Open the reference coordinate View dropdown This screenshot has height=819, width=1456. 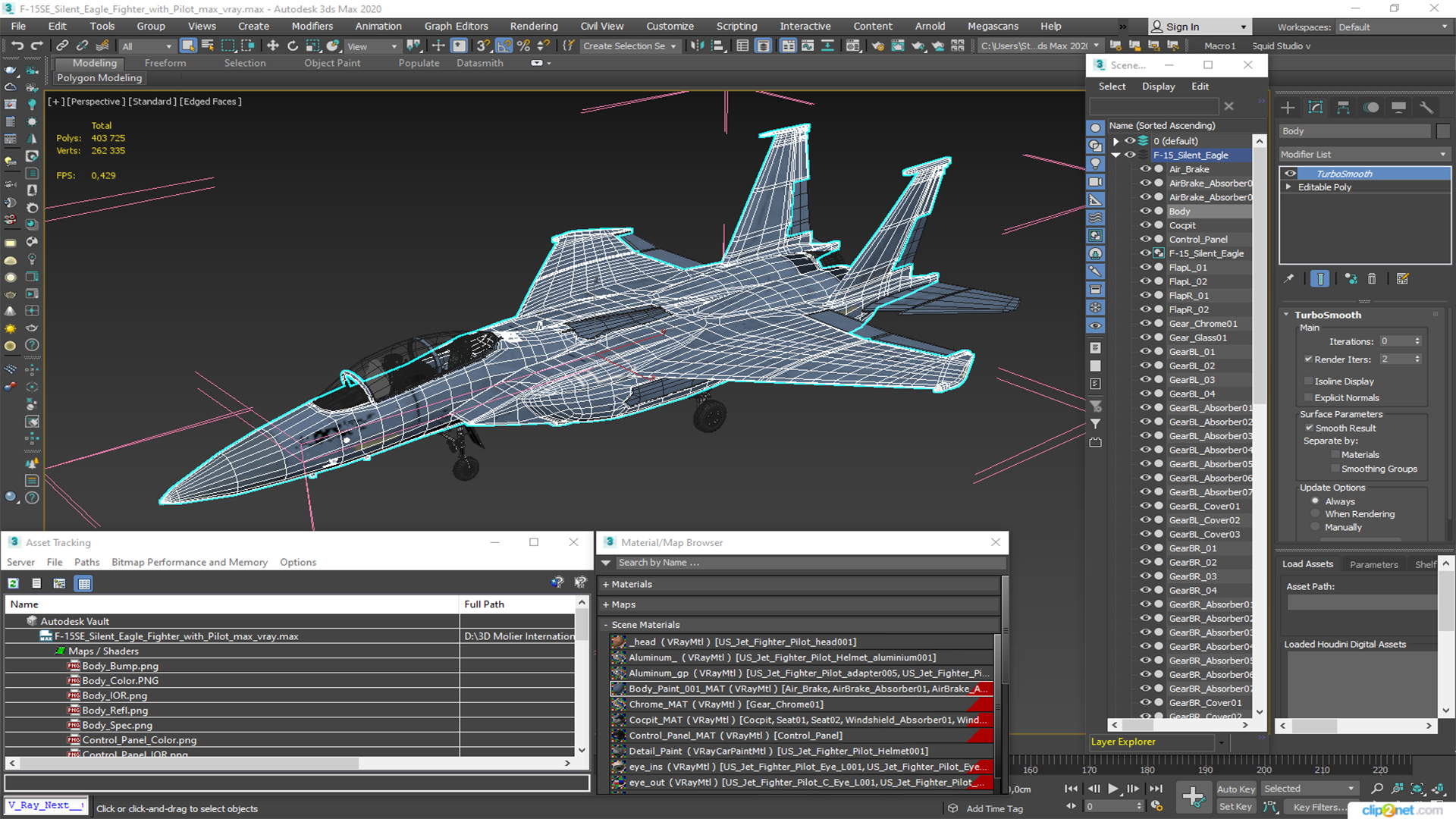click(x=372, y=46)
